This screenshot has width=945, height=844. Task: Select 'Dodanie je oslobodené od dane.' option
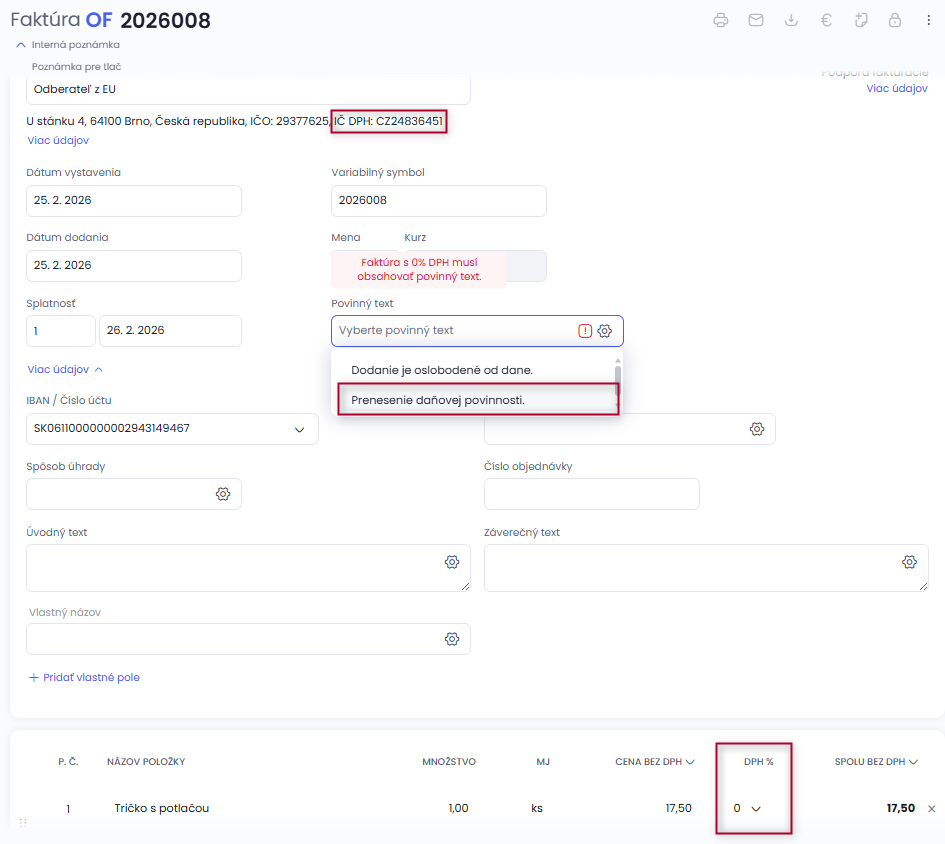[442, 370]
